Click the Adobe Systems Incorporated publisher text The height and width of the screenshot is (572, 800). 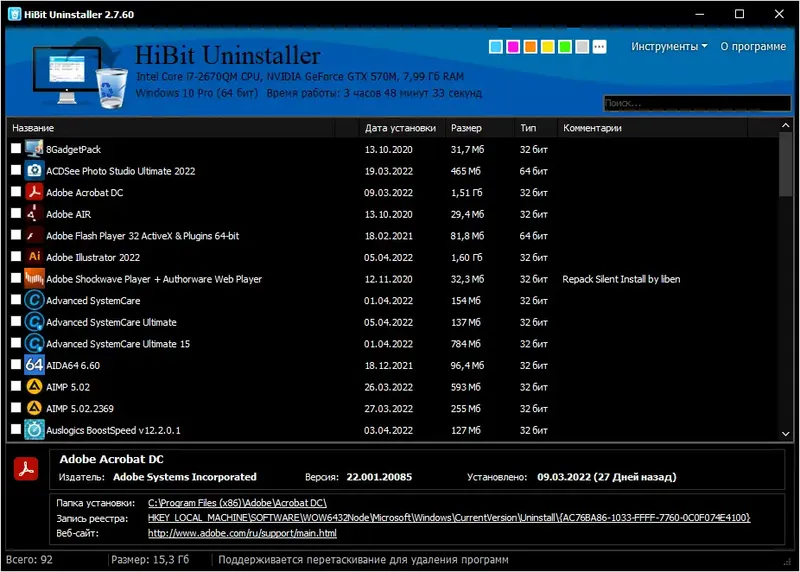185,477
